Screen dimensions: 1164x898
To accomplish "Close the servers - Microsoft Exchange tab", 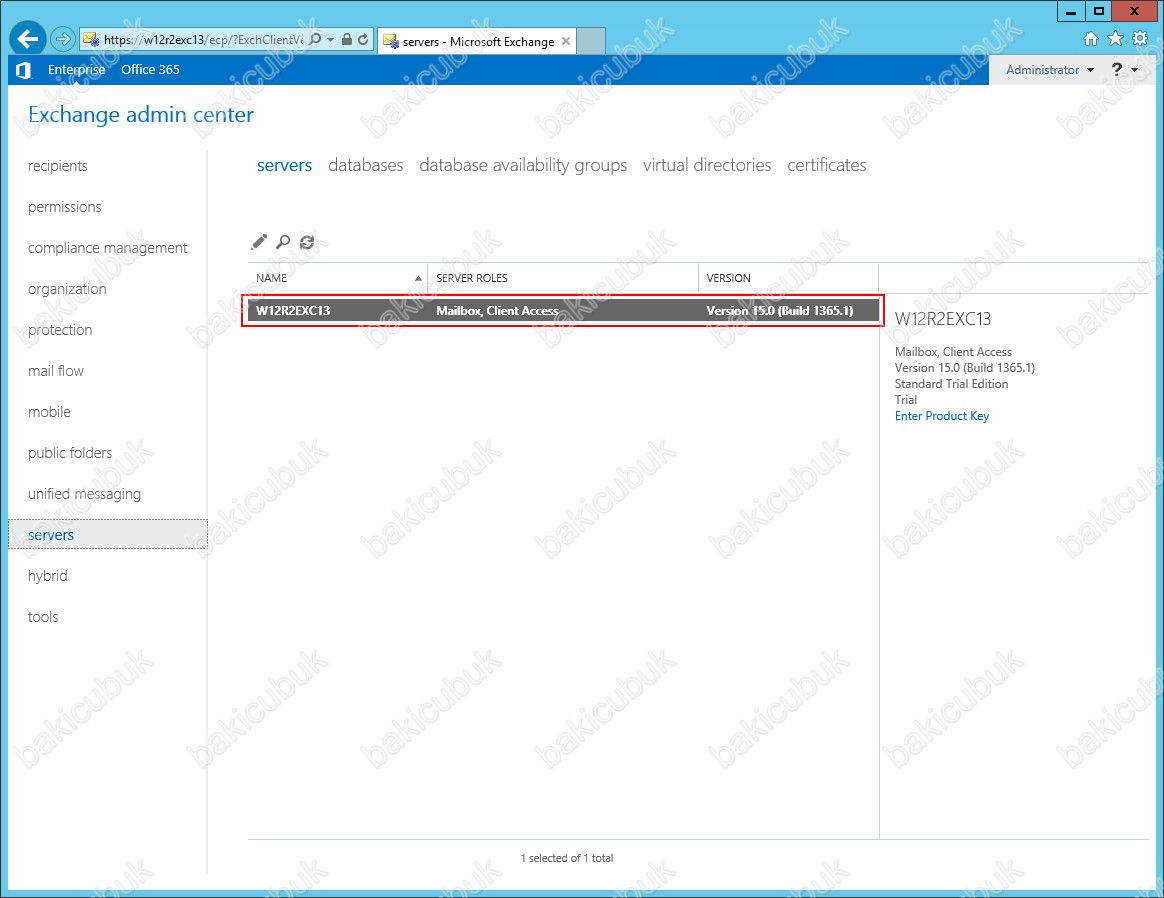I will click(566, 41).
